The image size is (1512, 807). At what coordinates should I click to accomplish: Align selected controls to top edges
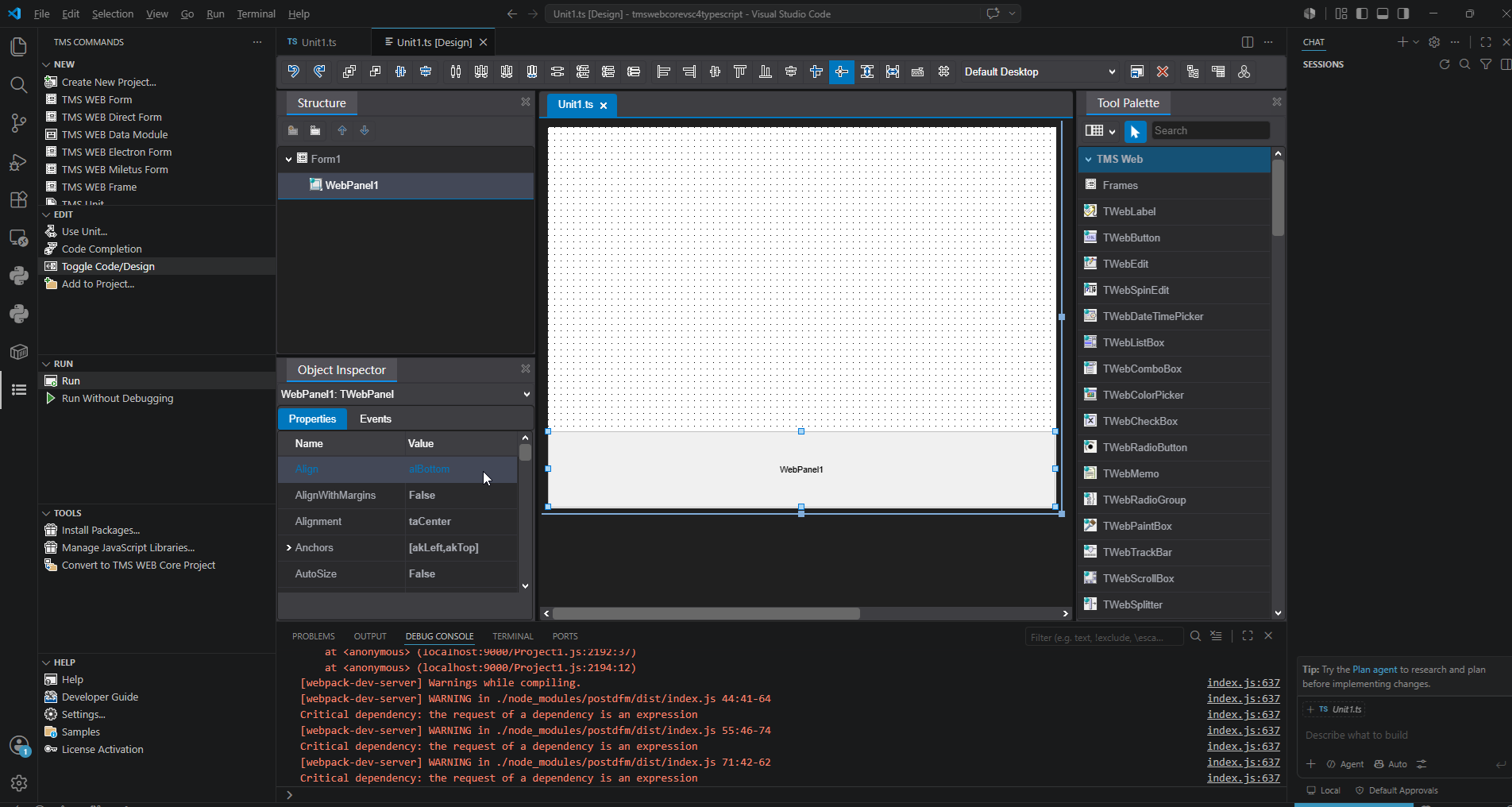click(x=740, y=71)
